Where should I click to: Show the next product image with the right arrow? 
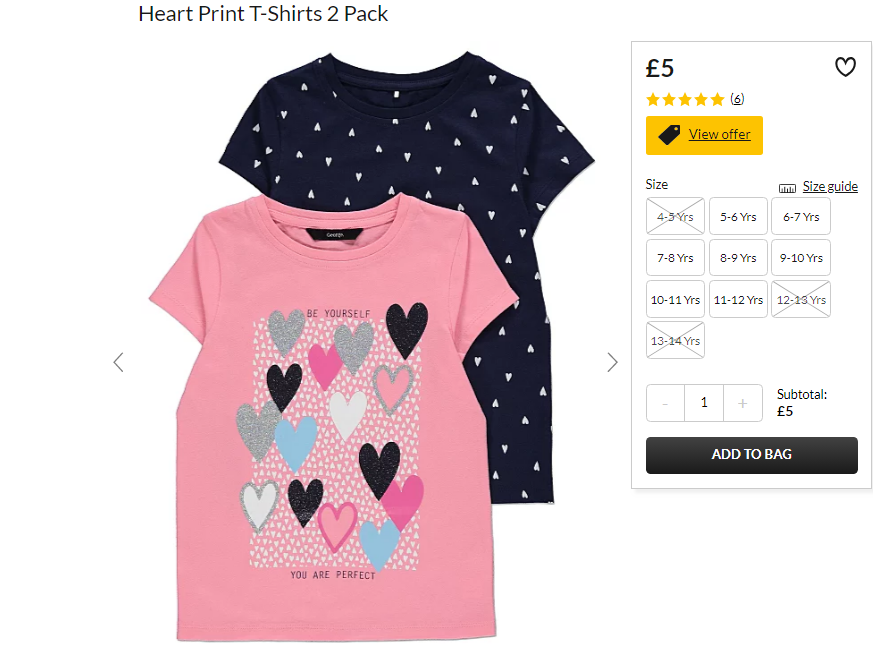click(x=612, y=362)
